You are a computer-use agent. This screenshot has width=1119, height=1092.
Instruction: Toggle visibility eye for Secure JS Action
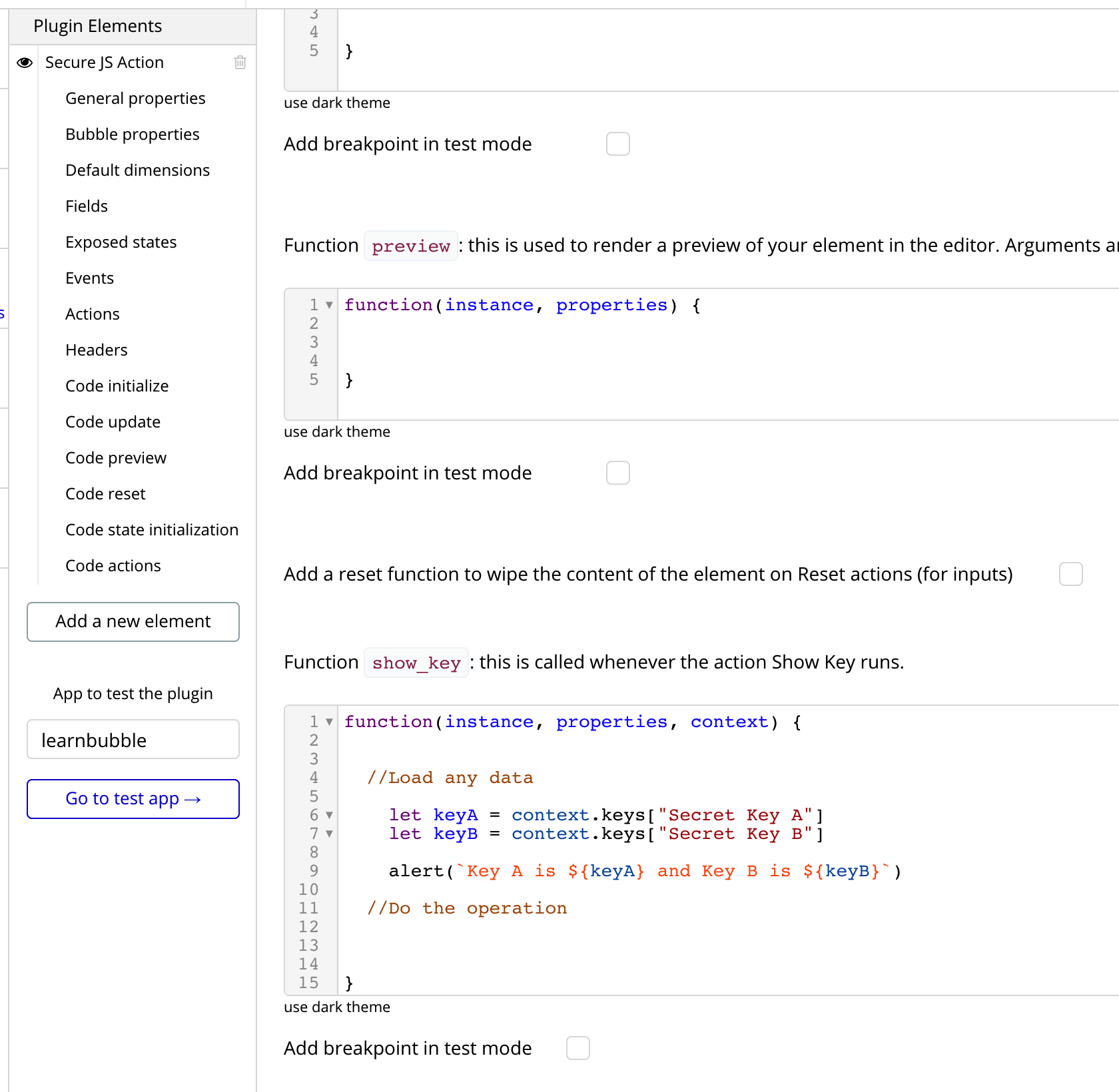point(25,63)
